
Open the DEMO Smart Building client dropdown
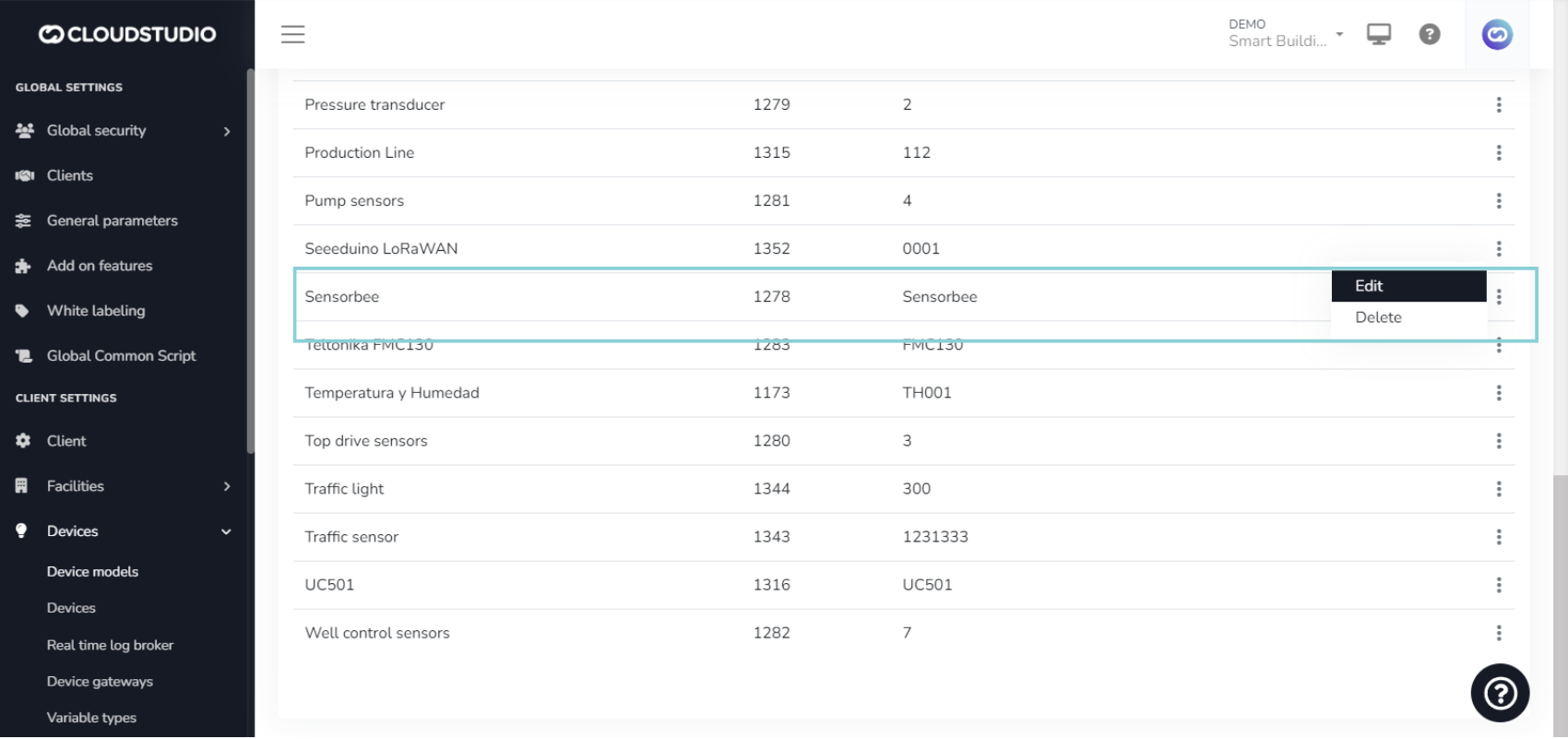point(1285,33)
